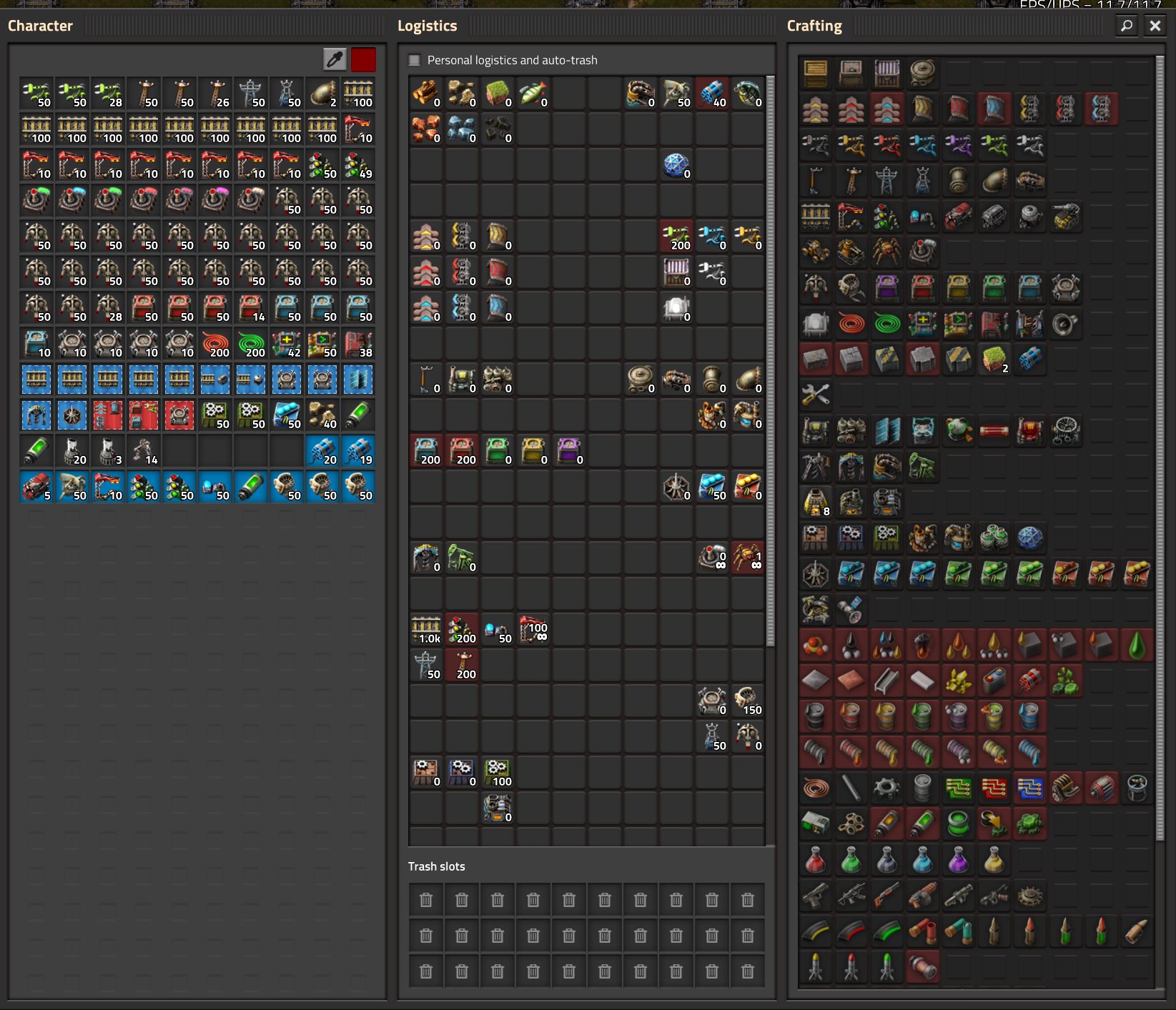This screenshot has height=1010, width=1176.
Task: Click the Crafting panel scrollbar
Action: (1160, 449)
